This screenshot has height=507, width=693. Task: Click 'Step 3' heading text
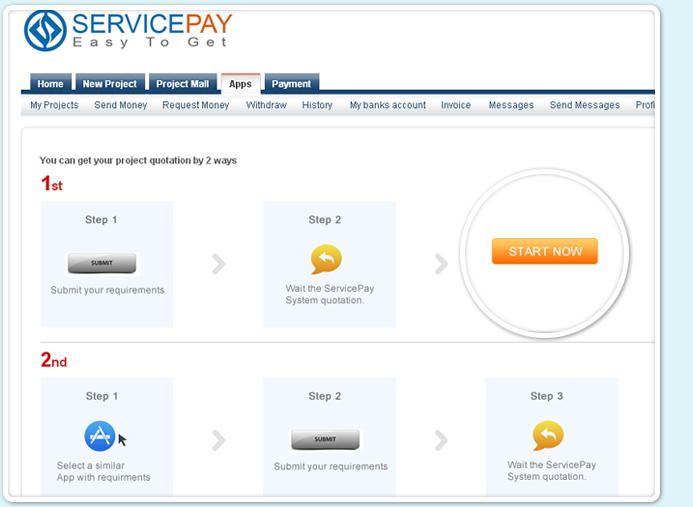click(547, 396)
